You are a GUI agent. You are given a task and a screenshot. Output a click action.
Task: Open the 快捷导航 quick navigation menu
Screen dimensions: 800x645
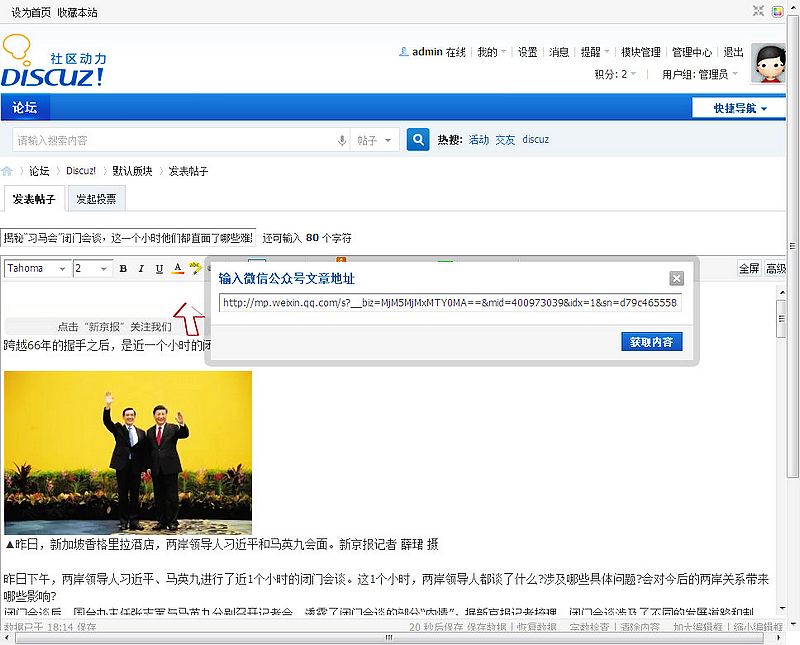click(739, 108)
